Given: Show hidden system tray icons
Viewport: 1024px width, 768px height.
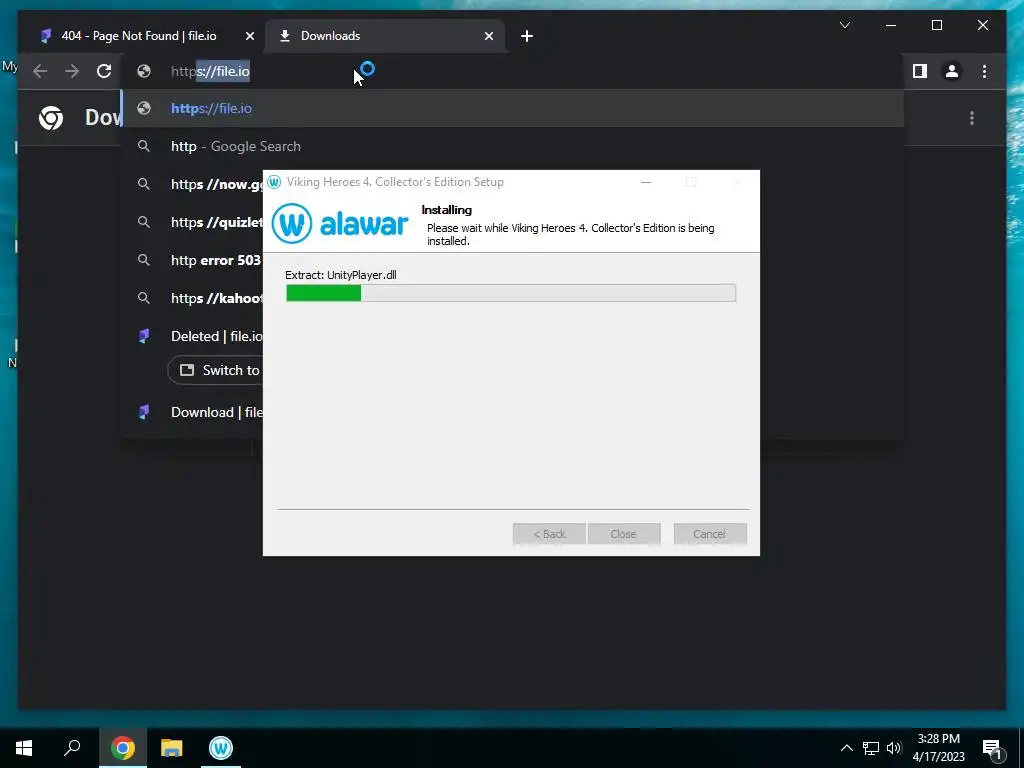Looking at the screenshot, I should (x=846, y=748).
